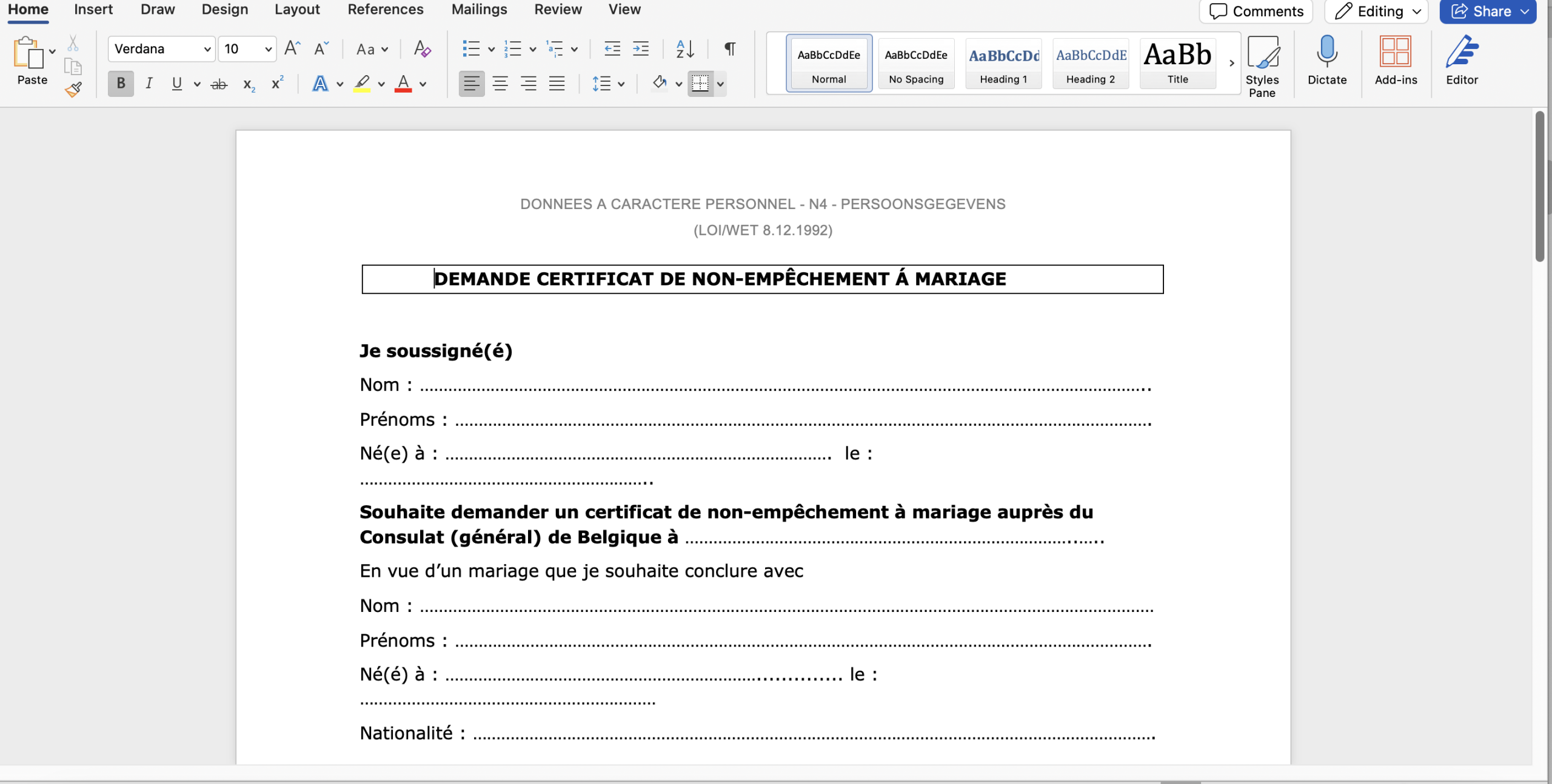Apply multilevel list formatting

point(555,48)
